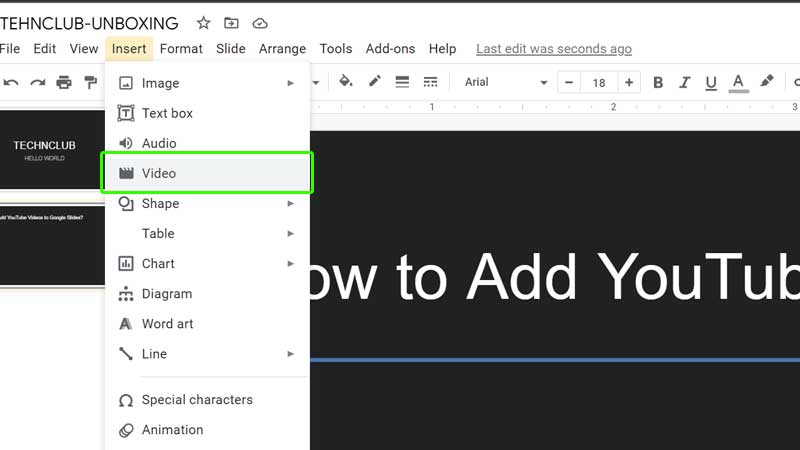Choose Line from the Insert menu
The image size is (800, 450).
(208, 354)
